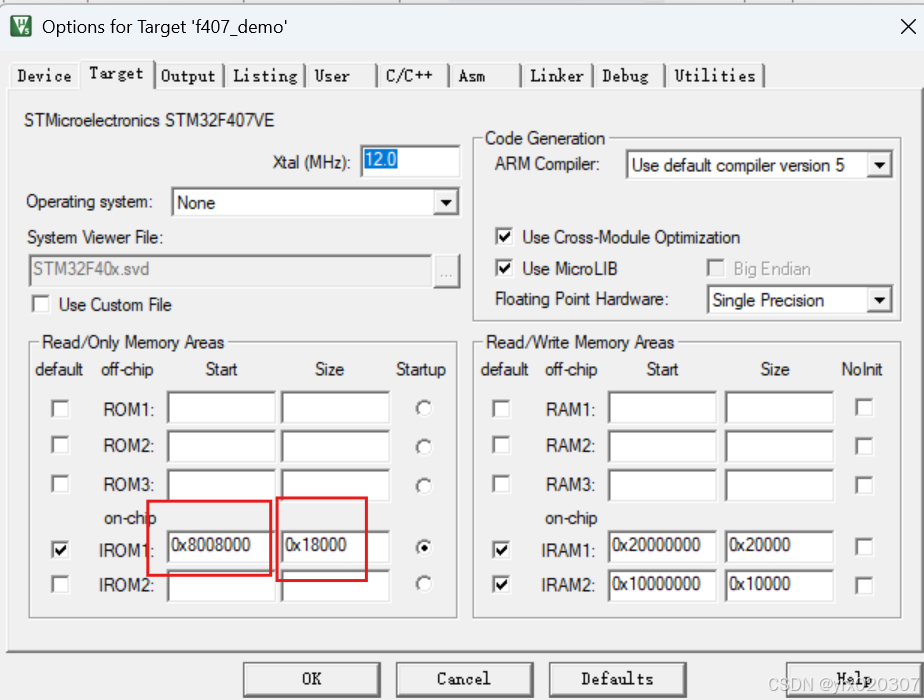Click the ROM2 Size field
This screenshot has height=700, width=924.
[335, 446]
